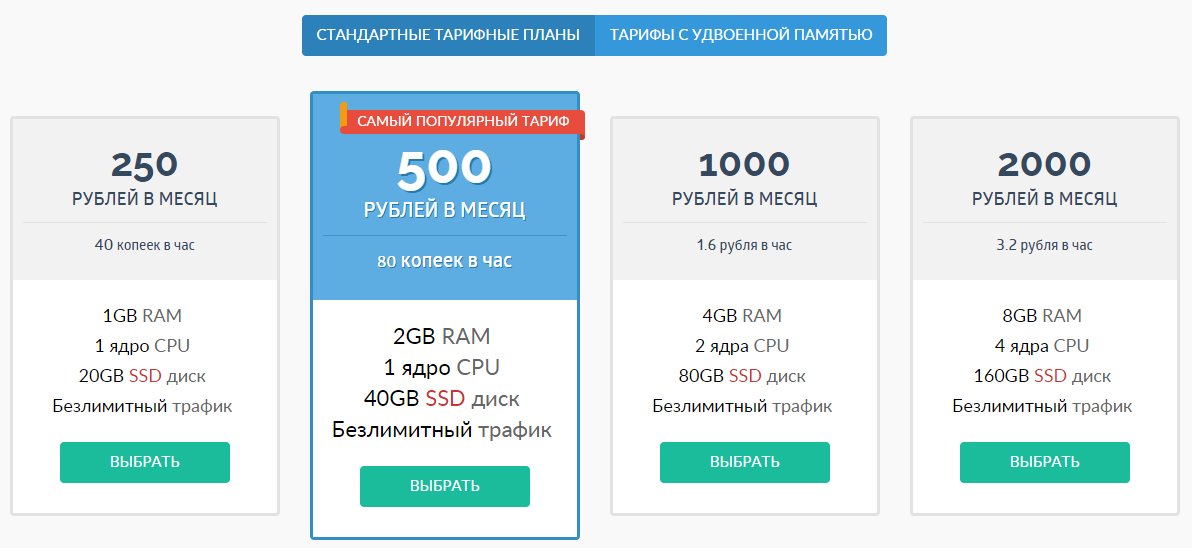Click 1.6 рубля в час label
Image resolution: width=1192 pixels, height=548 pixels.
(x=744, y=245)
